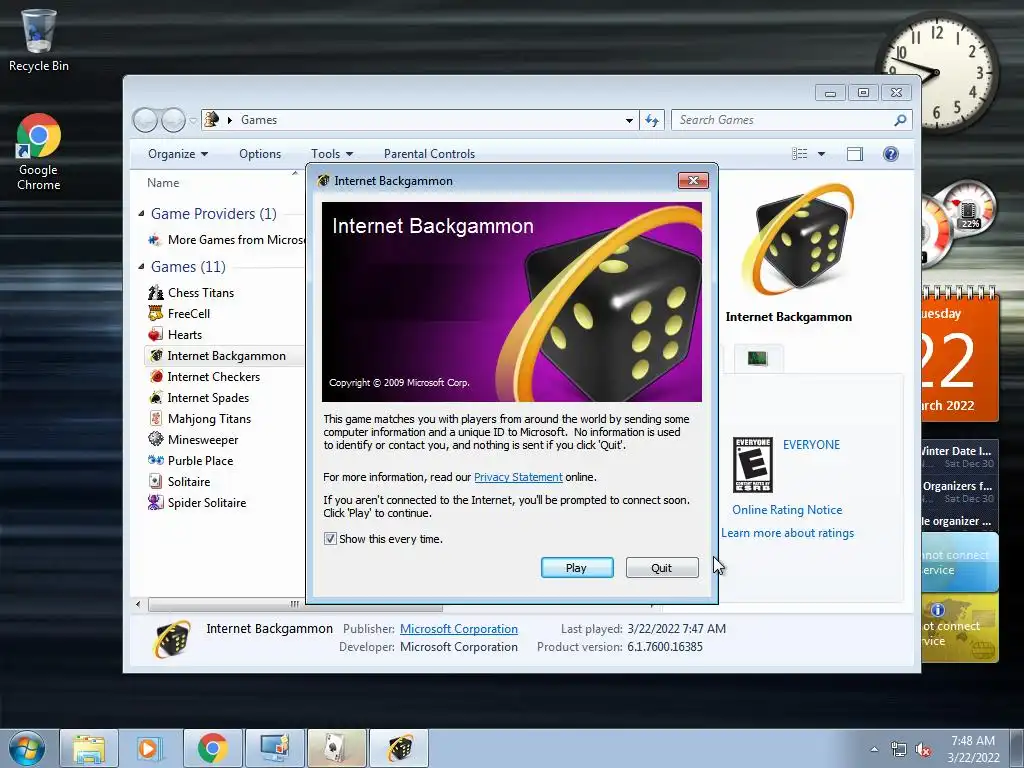This screenshot has width=1024, height=768.
Task: Open the recent pages dropdown beside navigation buttons
Action: pyautogui.click(x=193, y=120)
